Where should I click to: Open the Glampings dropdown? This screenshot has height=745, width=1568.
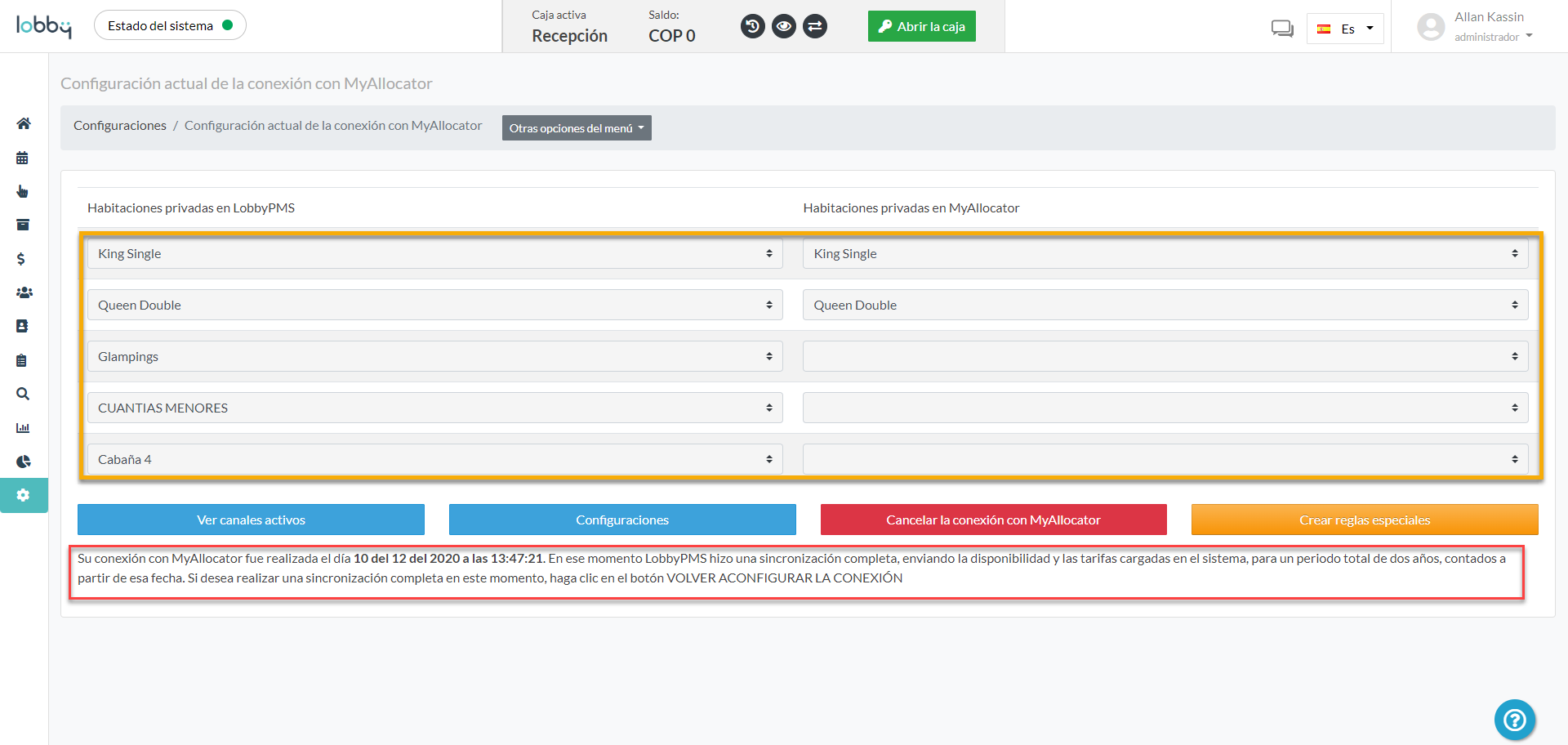[x=434, y=356]
